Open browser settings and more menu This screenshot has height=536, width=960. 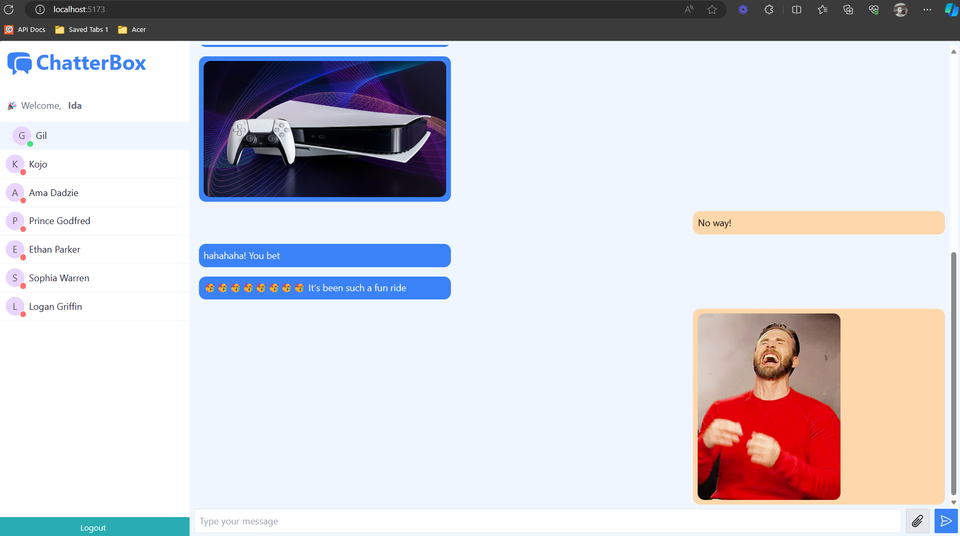927,9
